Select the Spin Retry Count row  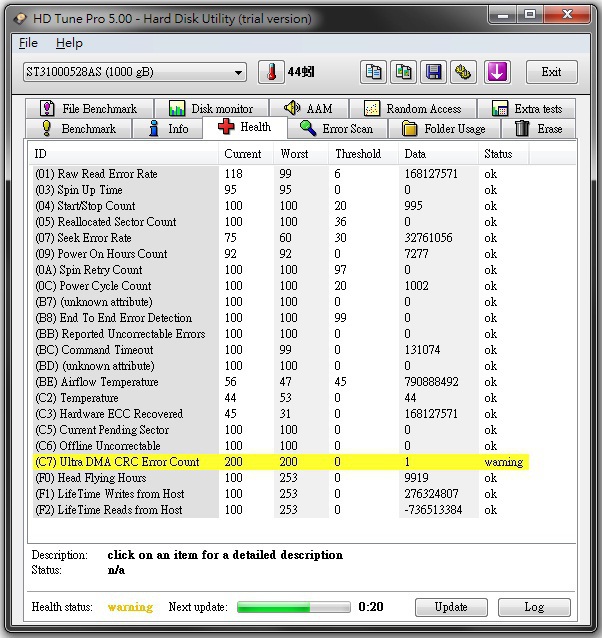(x=281, y=270)
